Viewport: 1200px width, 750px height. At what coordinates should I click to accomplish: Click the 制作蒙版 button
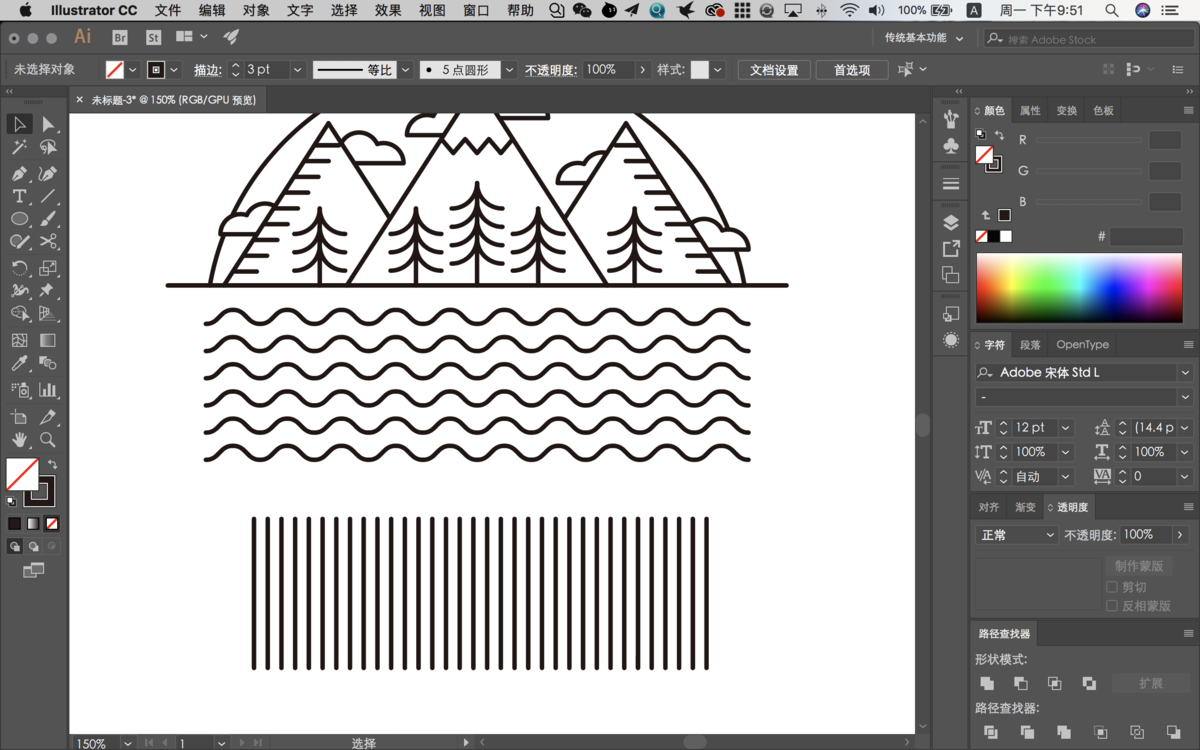tap(1139, 566)
